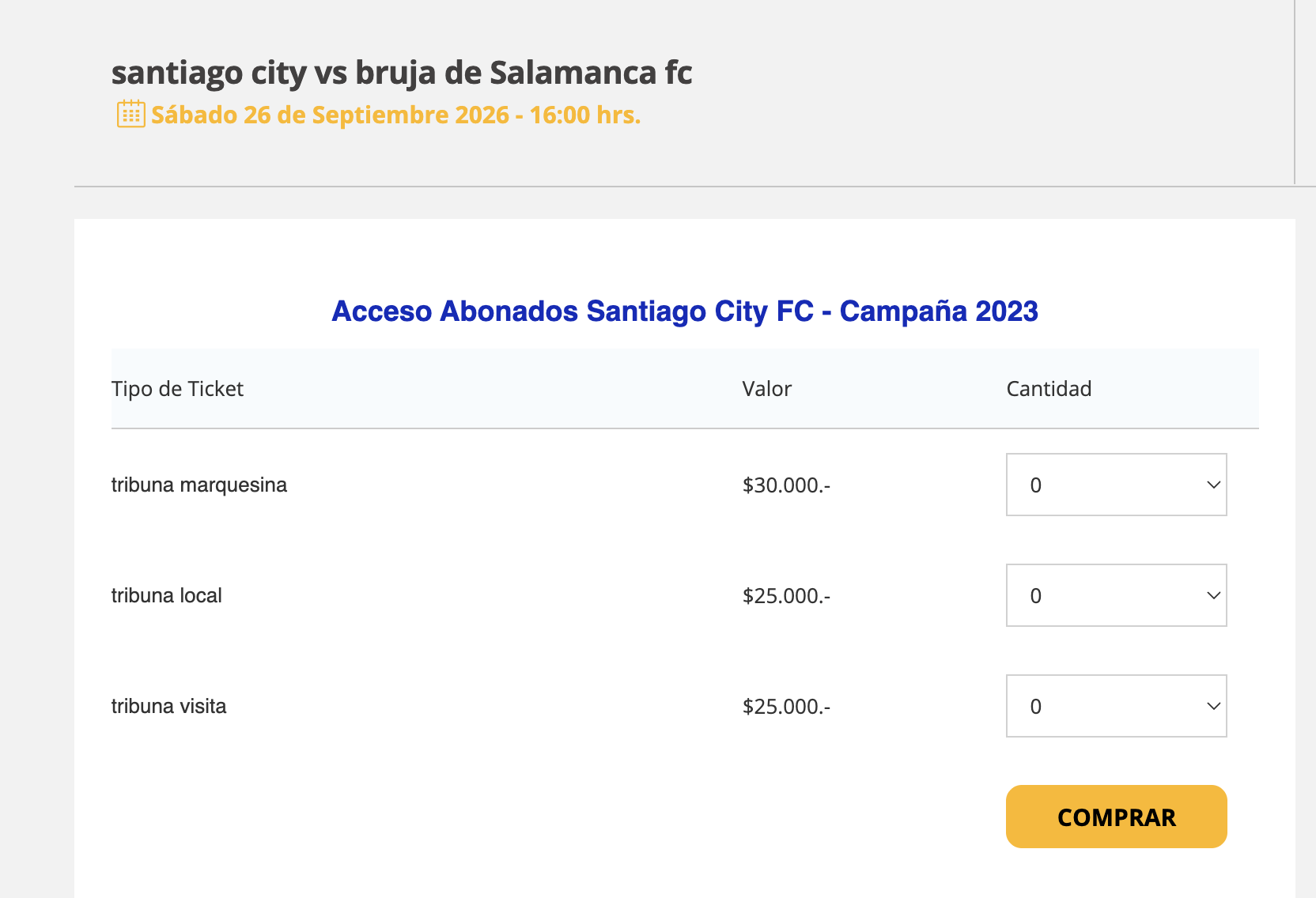
Task: Click the chevron arrow in tribuna local selector
Action: [1213, 595]
